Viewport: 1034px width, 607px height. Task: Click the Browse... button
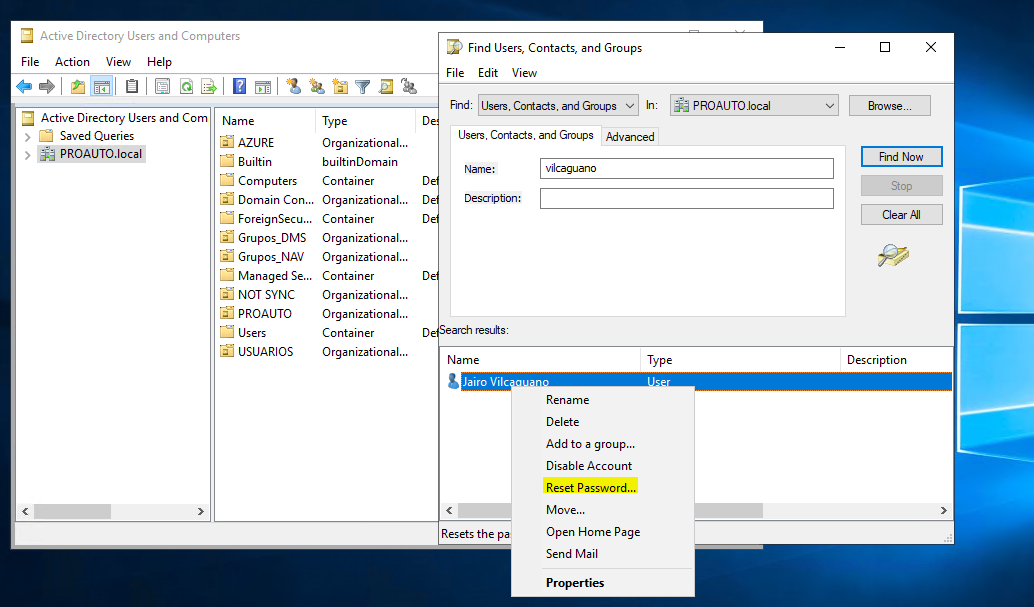(890, 106)
